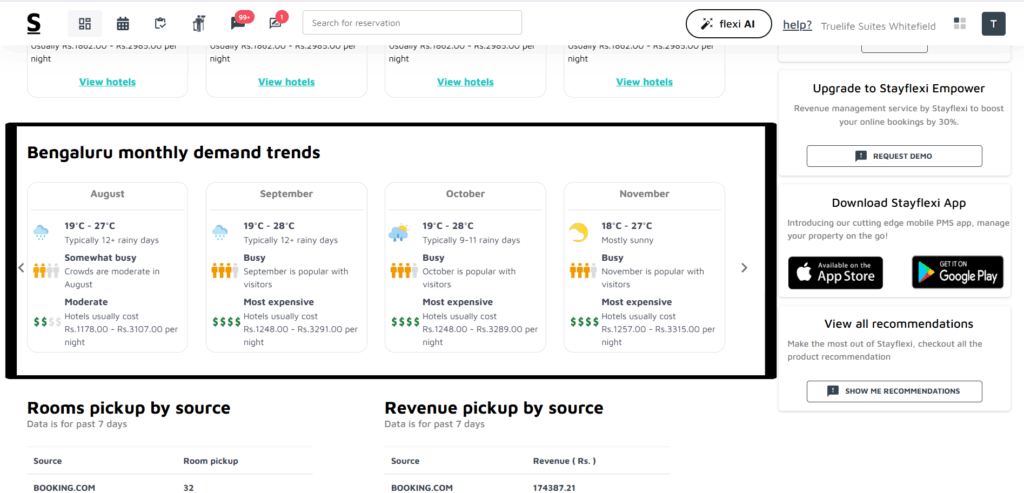Click the second View hotels link
The height and width of the screenshot is (493, 1024).
point(287,82)
